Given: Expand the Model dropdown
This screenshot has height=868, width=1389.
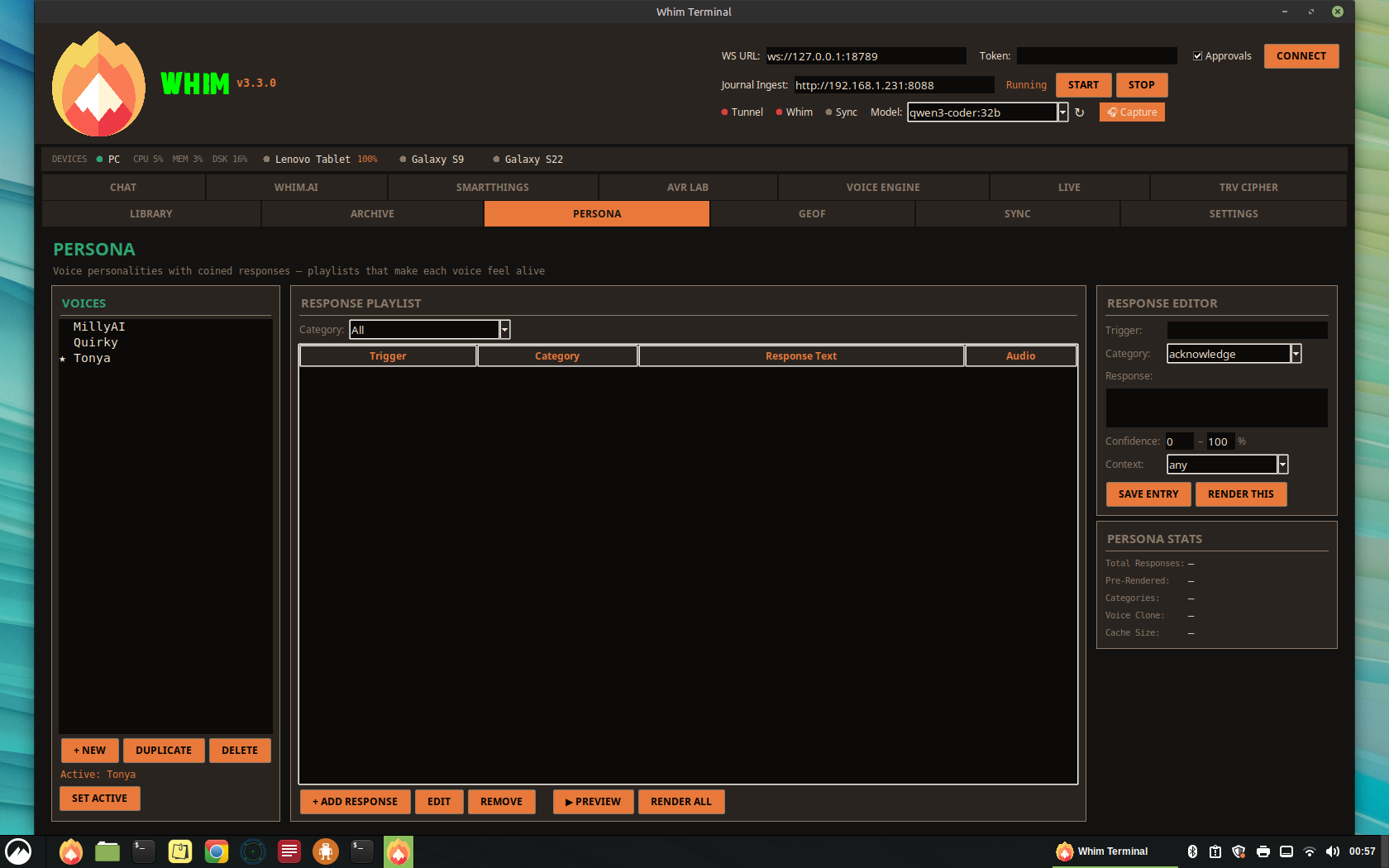Looking at the screenshot, I should pos(1063,112).
